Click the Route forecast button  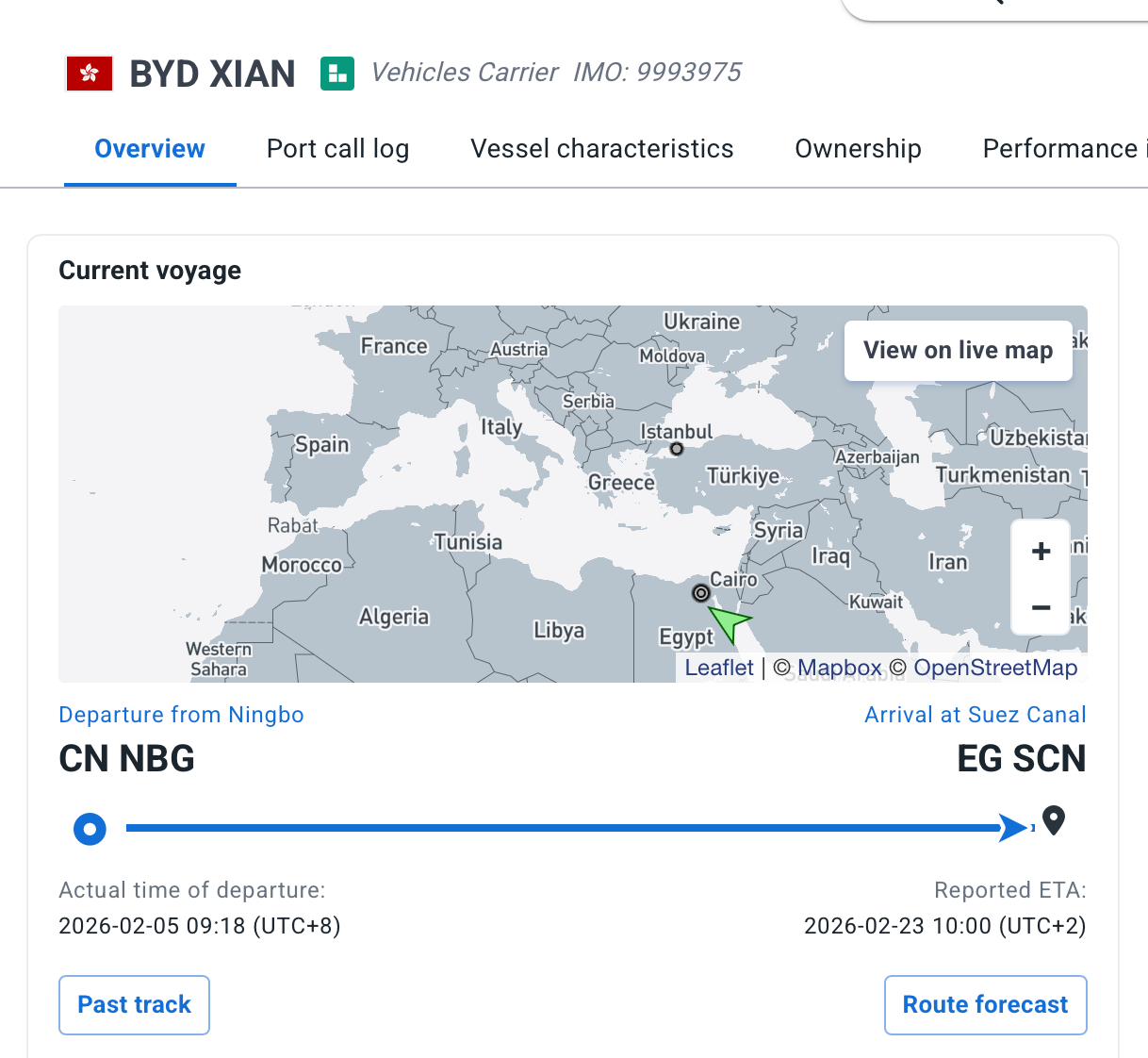(x=985, y=1005)
